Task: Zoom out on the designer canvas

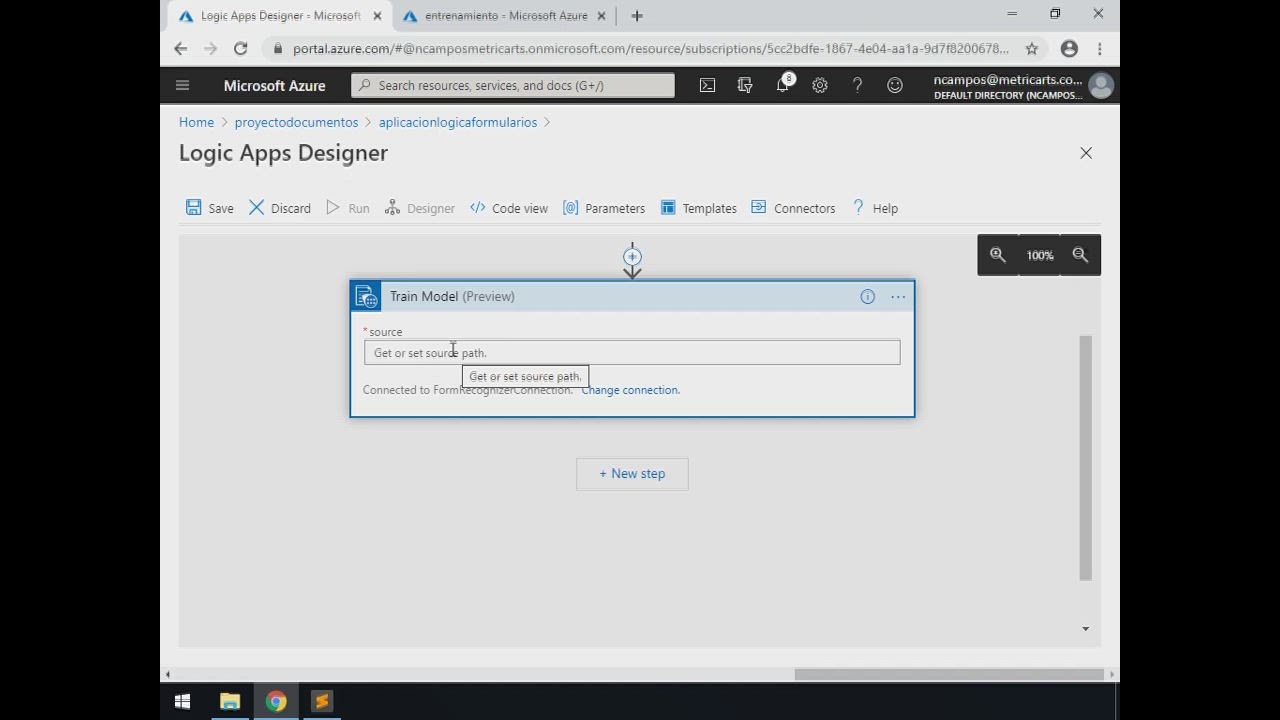Action: click(x=1080, y=255)
